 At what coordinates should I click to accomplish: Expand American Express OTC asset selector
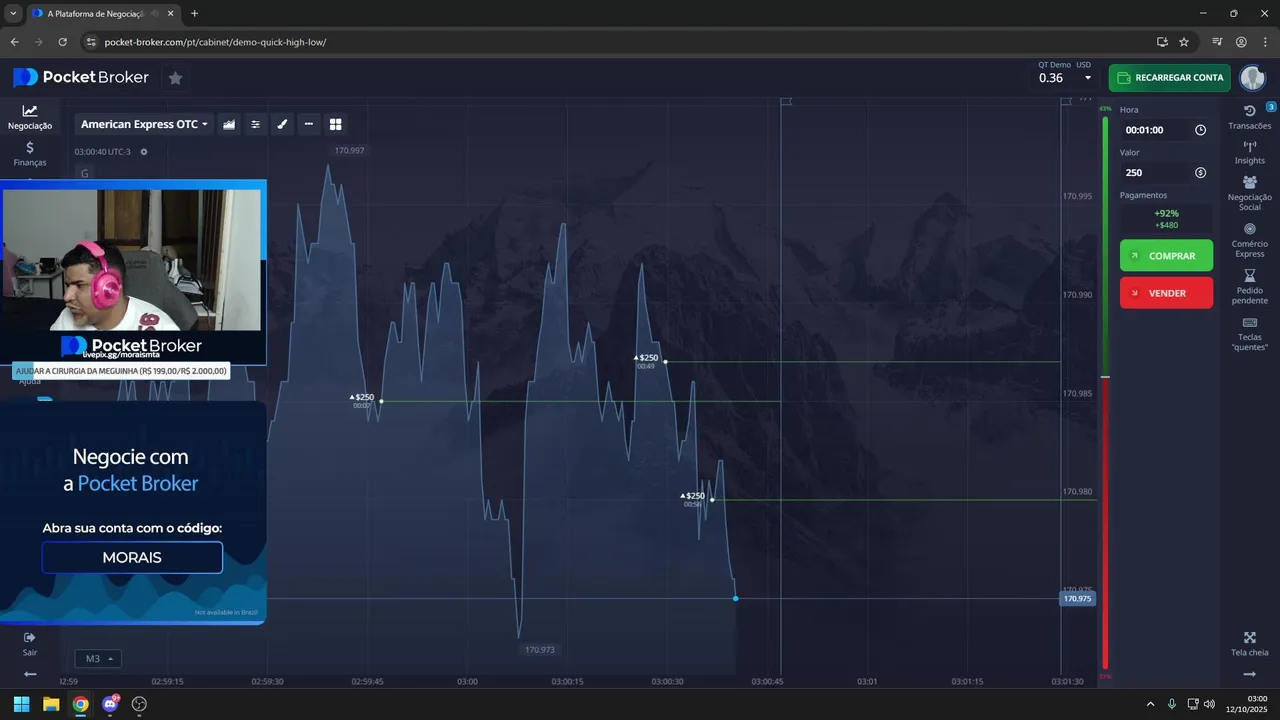pos(144,124)
